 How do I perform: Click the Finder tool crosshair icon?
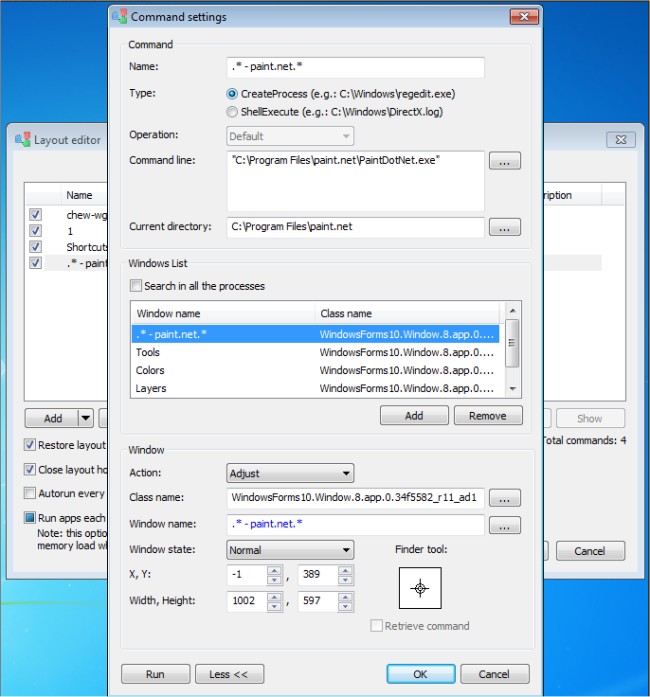point(420,588)
